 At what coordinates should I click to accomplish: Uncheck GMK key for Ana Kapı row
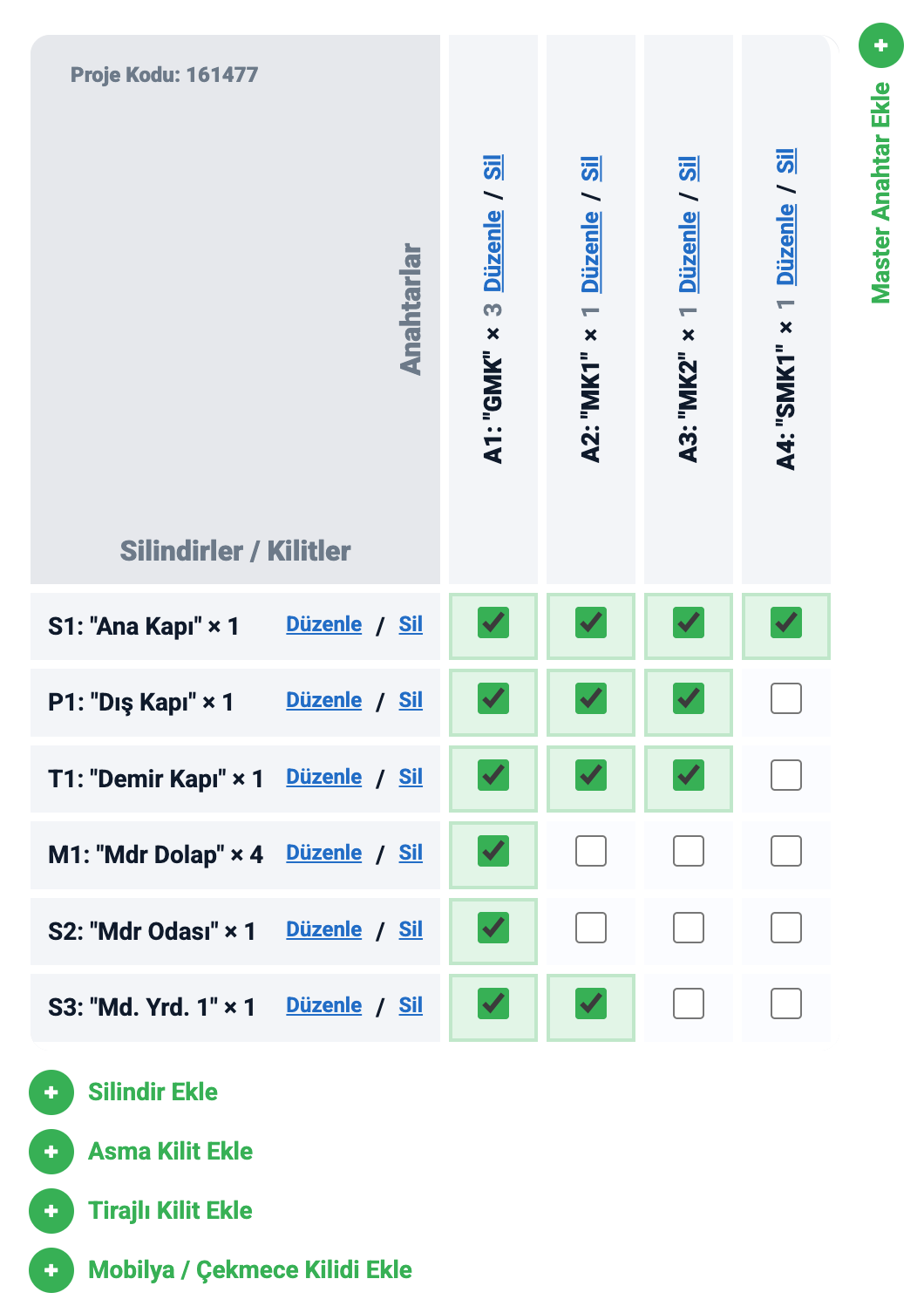point(493,623)
